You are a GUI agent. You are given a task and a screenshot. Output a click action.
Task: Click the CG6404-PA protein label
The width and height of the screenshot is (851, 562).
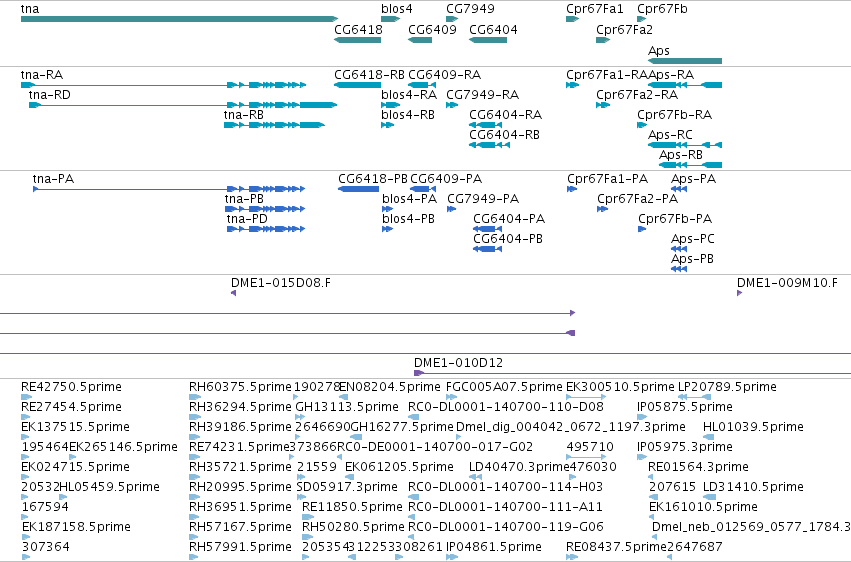click(x=509, y=219)
